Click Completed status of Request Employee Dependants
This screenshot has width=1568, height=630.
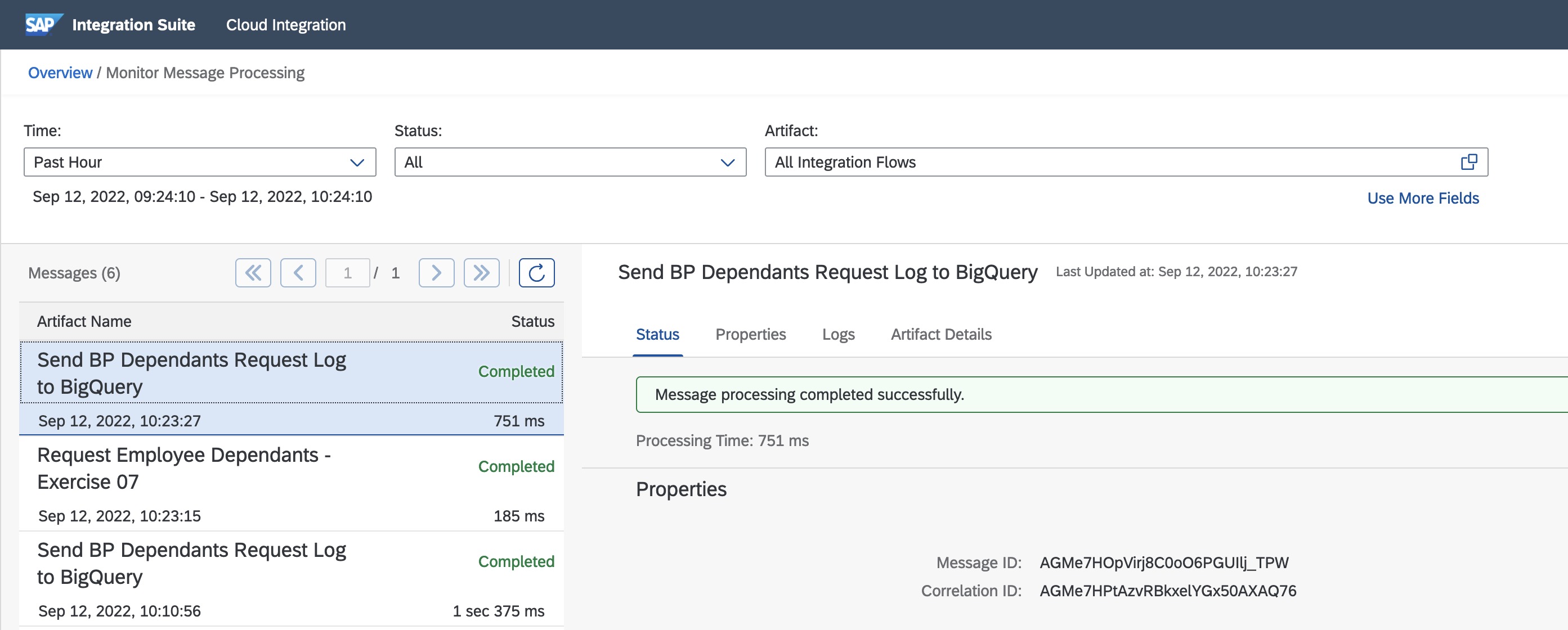[516, 466]
